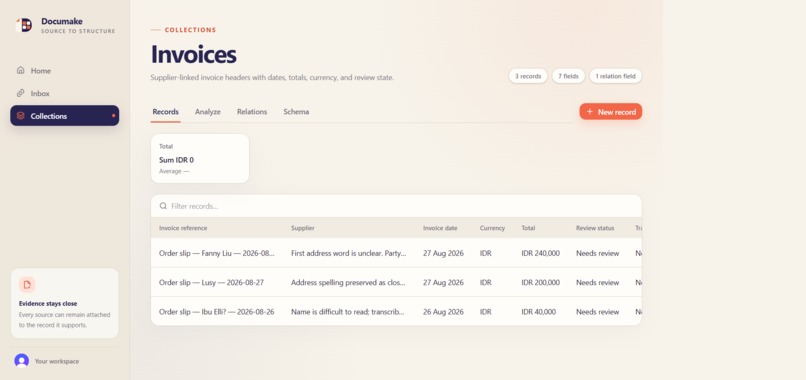
Task: Click supplier note 'First address word is unclear'
Action: 349,253
